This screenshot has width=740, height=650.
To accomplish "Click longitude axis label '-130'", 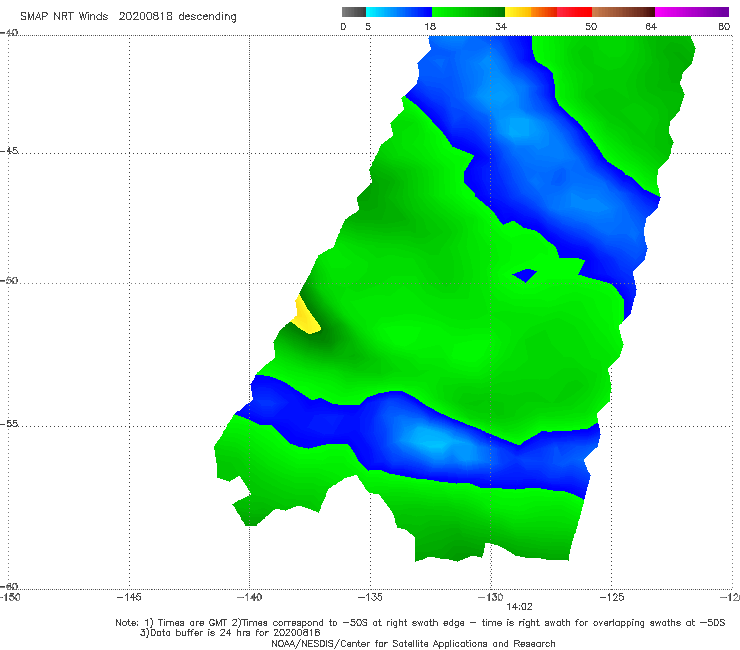I will coord(490,597).
